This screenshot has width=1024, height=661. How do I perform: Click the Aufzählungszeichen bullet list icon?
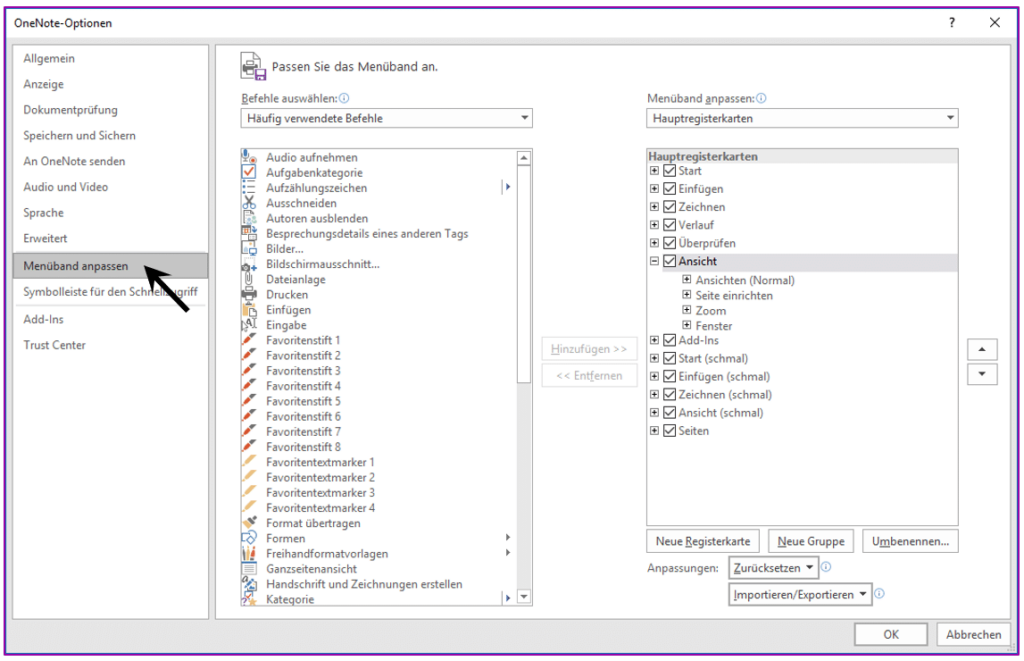coord(249,187)
